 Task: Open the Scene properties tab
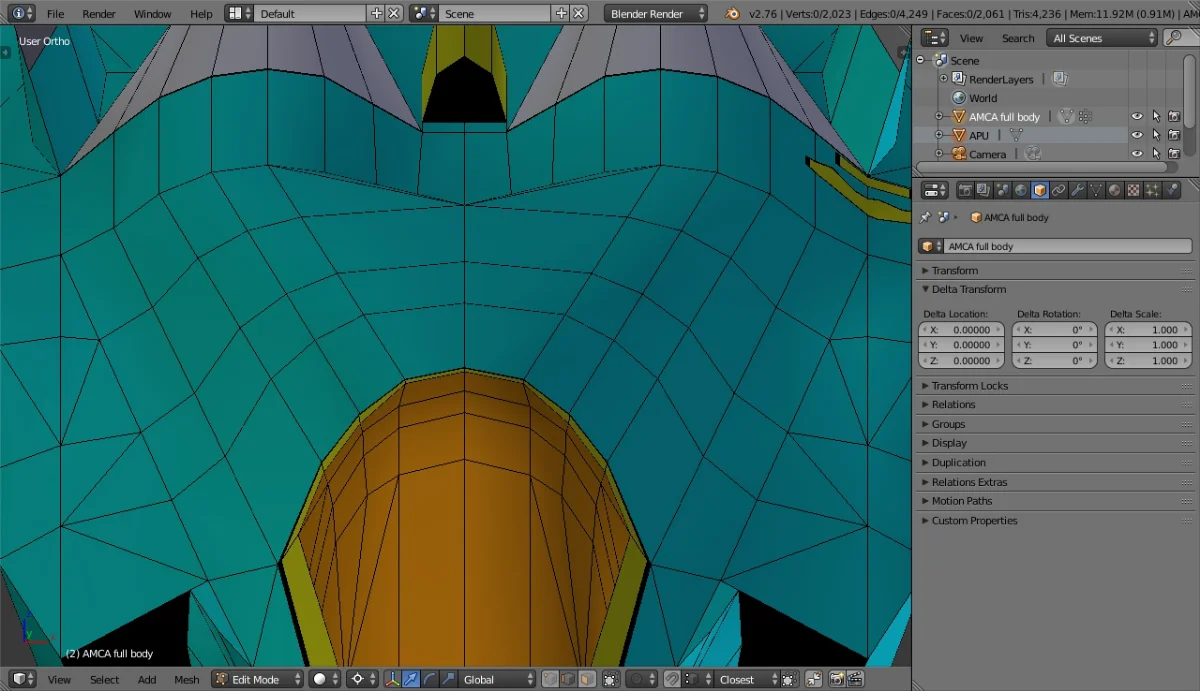(x=1003, y=190)
